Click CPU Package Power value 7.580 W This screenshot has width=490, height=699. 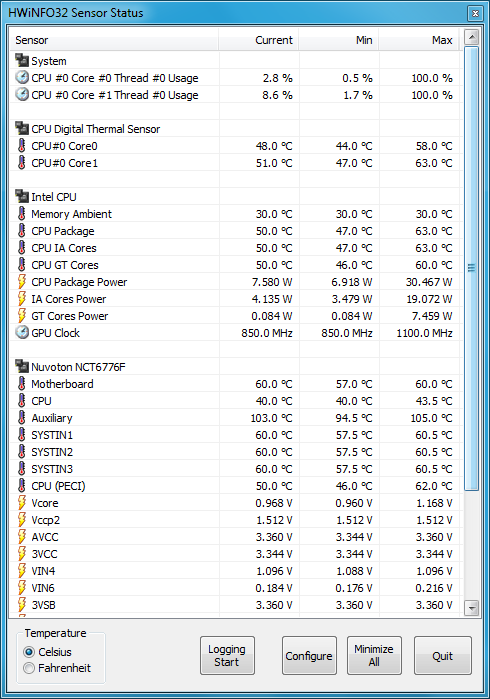[272, 282]
